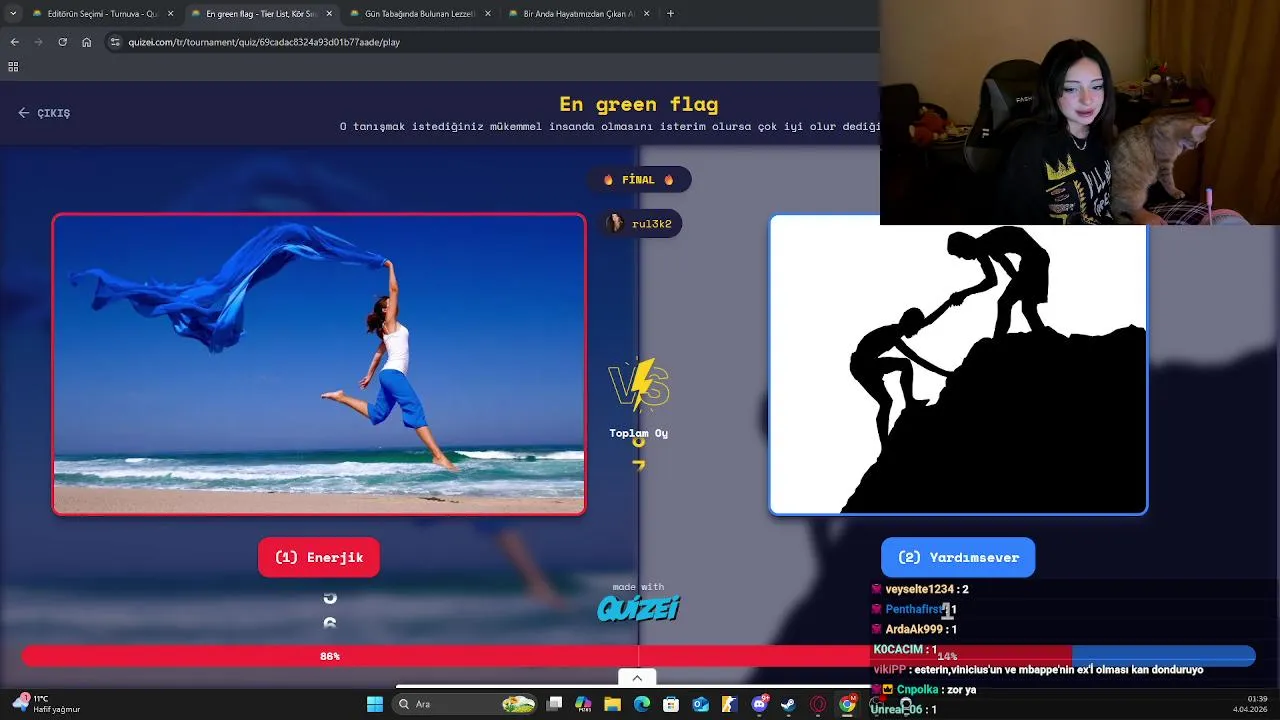Launch Microsoft Edge from taskbar
This screenshot has height=720, width=1280.
pyautogui.click(x=642, y=704)
